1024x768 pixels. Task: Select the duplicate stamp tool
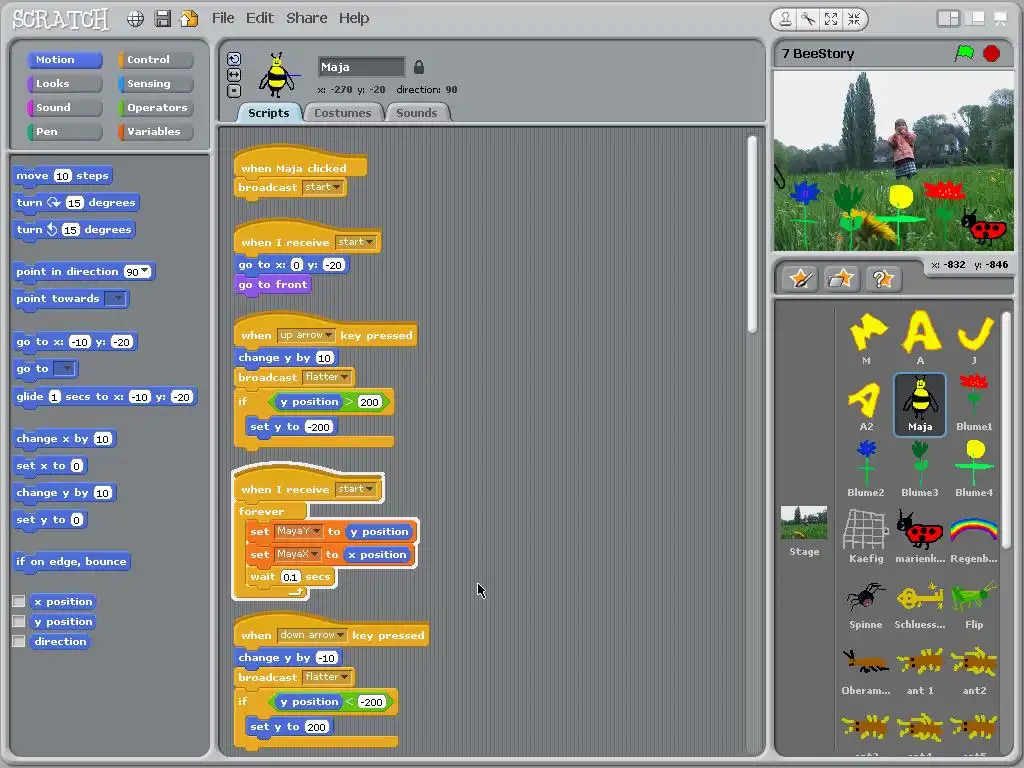pyautogui.click(x=785, y=20)
